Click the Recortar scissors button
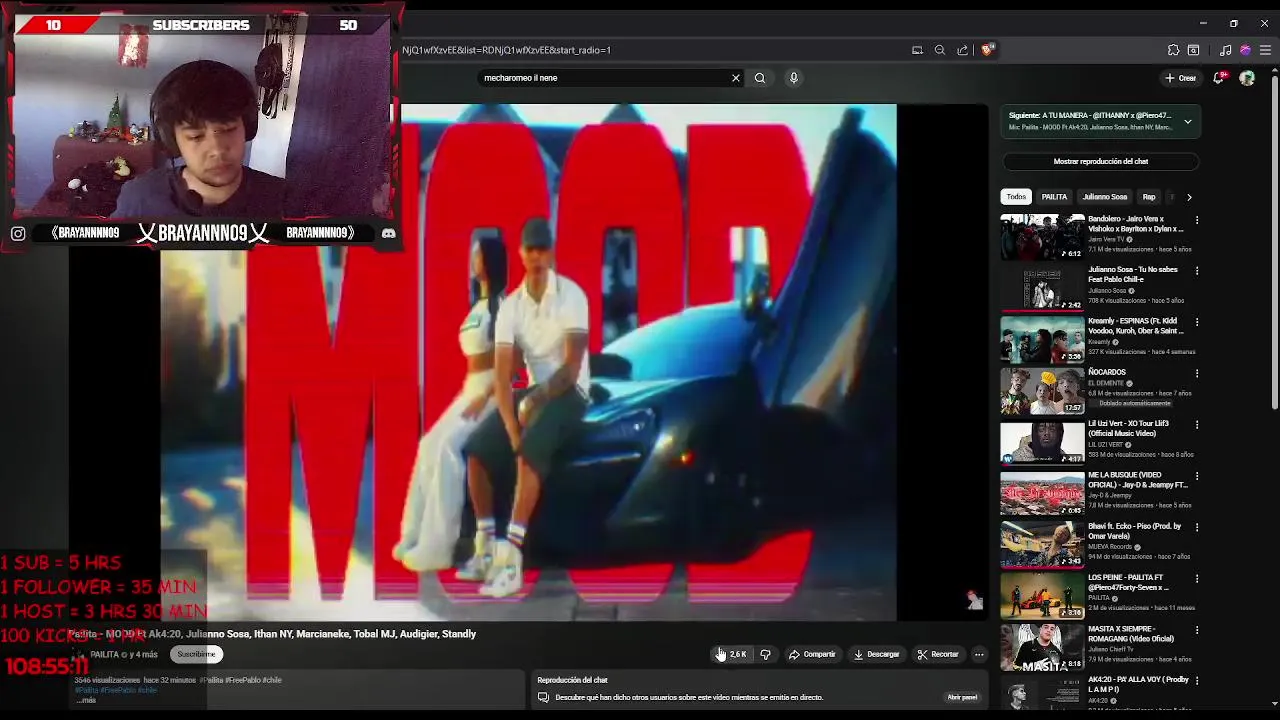Screen dimensions: 1280x720 coord(938,654)
